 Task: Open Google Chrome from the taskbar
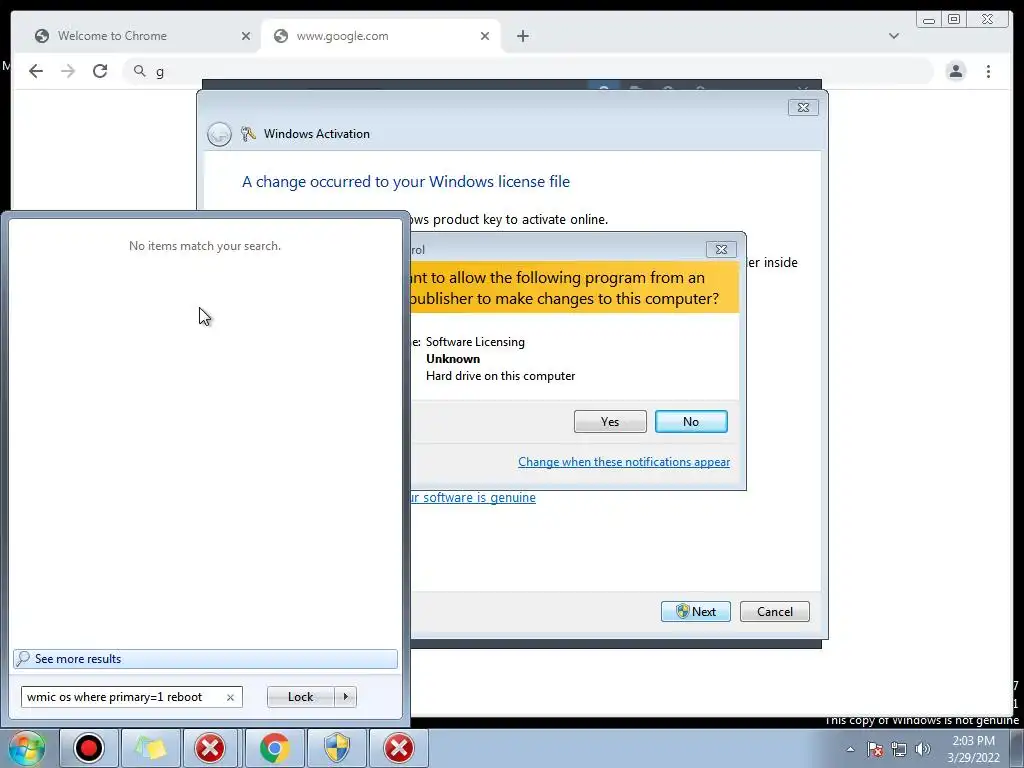tap(274, 748)
